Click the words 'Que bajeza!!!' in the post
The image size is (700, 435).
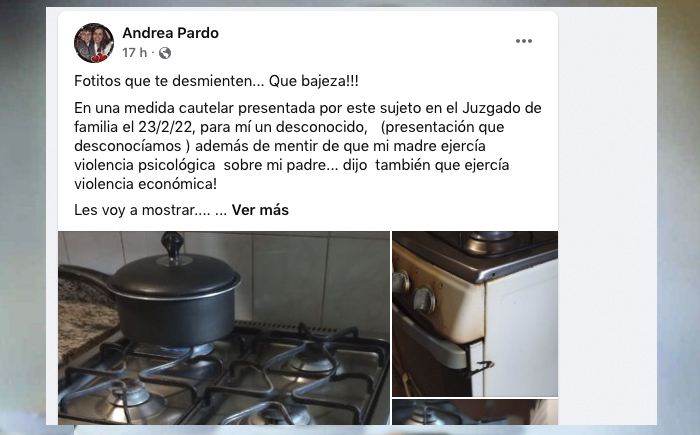coord(313,81)
